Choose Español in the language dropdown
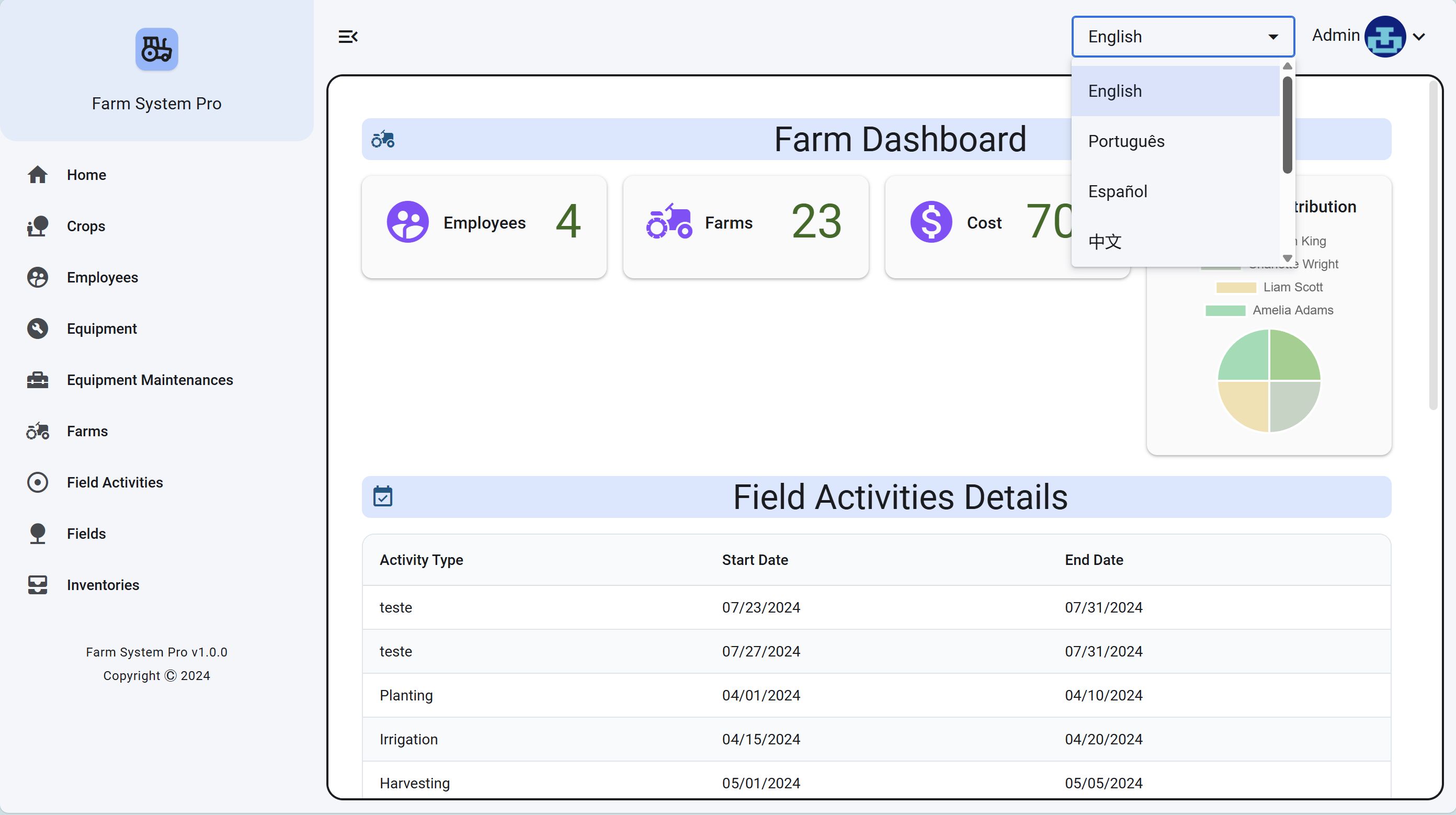 click(1118, 191)
